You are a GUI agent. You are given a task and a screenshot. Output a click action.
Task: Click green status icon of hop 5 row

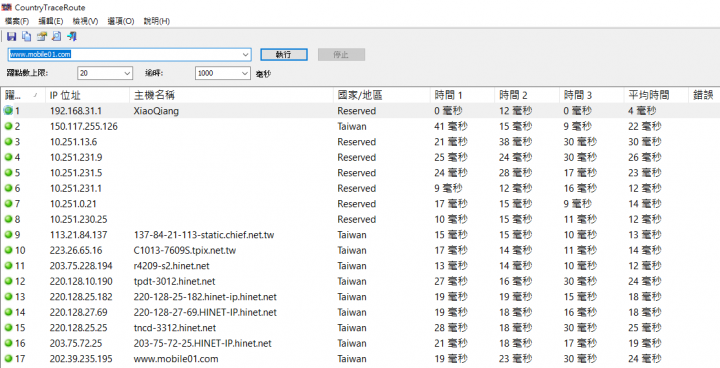point(8,172)
